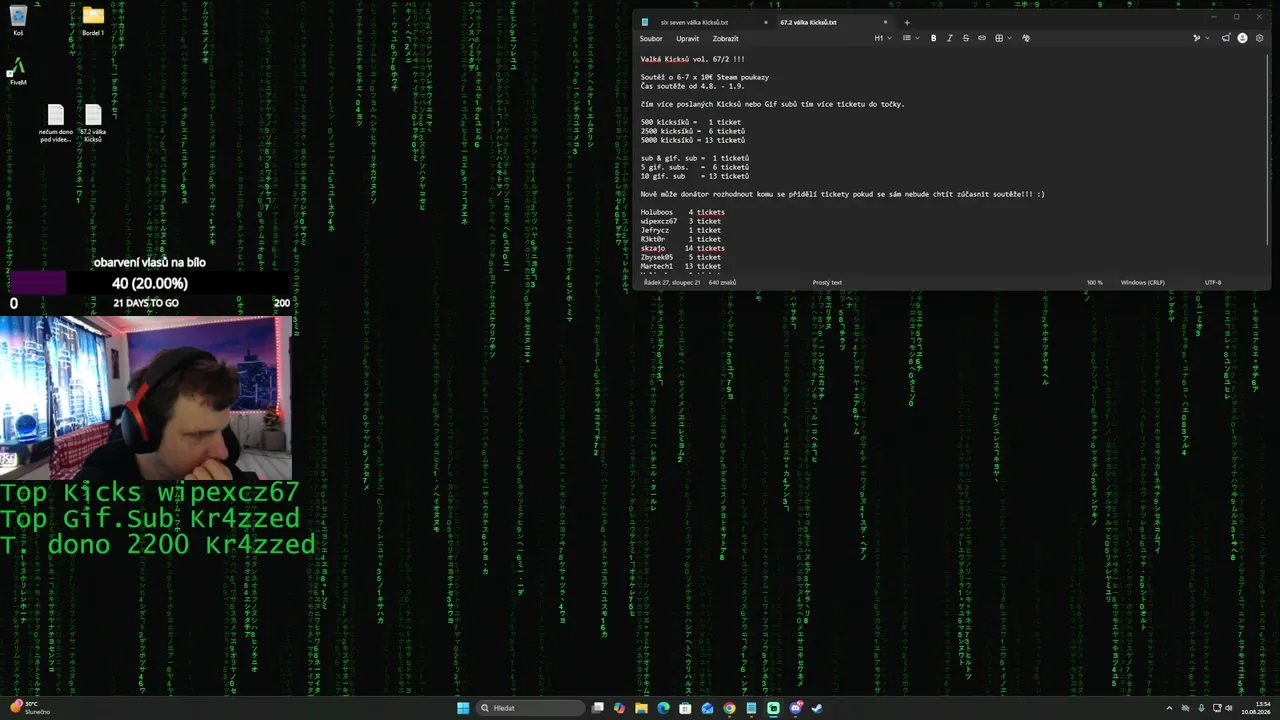Image resolution: width=1280 pixels, height=720 pixels.
Task: Click the Windows (CRLF) line ending entry
Action: [x=1142, y=282]
